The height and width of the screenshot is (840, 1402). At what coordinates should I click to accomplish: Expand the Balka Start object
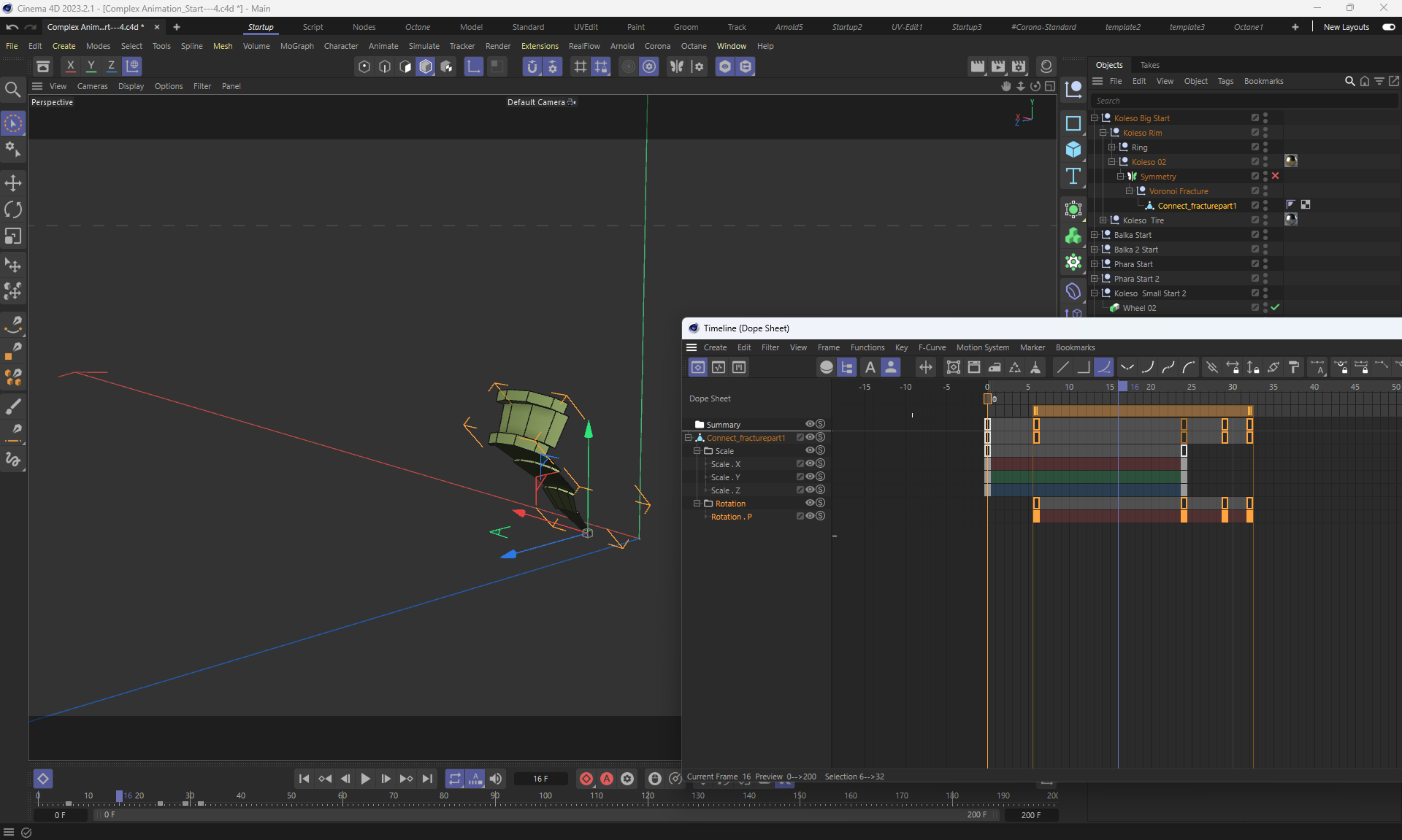pos(1095,235)
